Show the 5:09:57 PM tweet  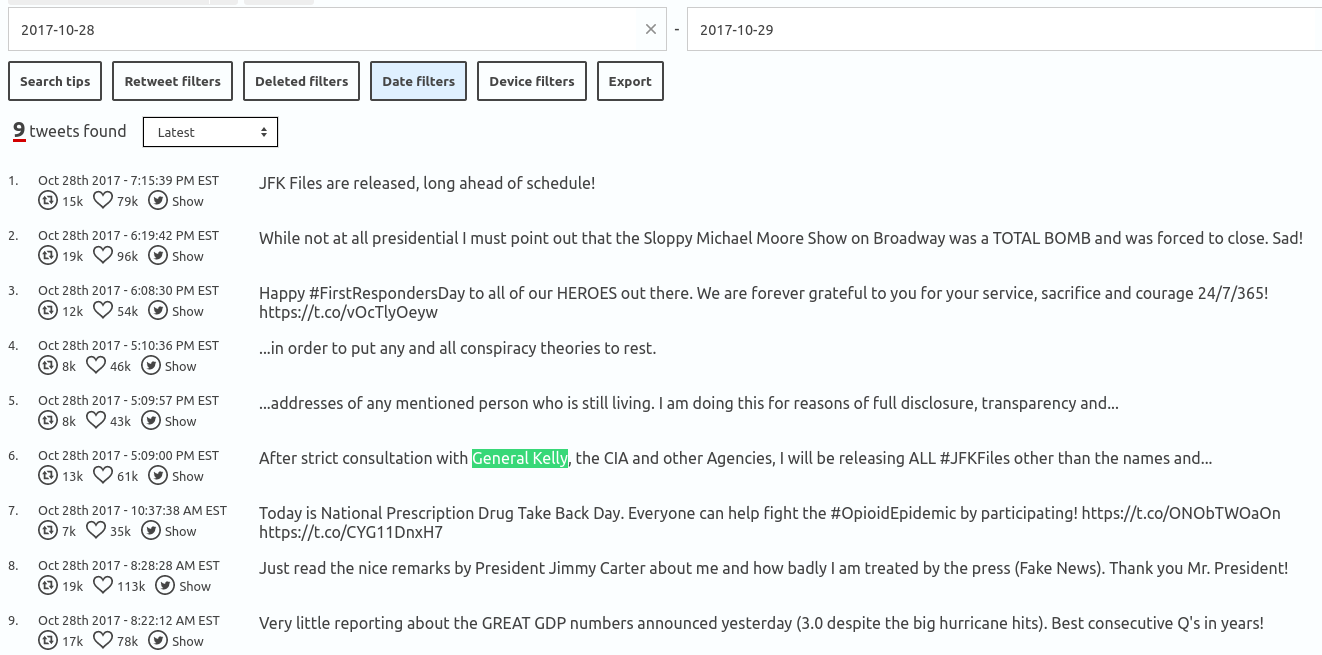click(x=181, y=422)
